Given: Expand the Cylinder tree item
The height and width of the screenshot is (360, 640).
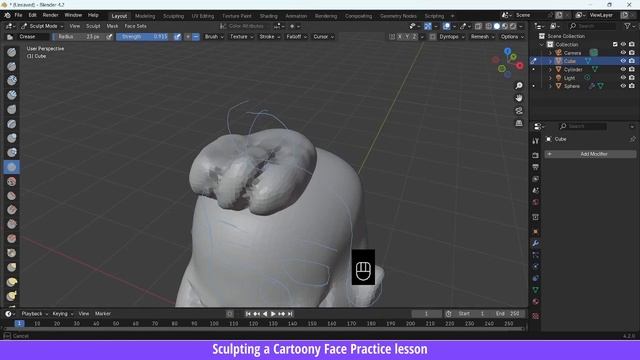Looking at the screenshot, I should coord(550,69).
